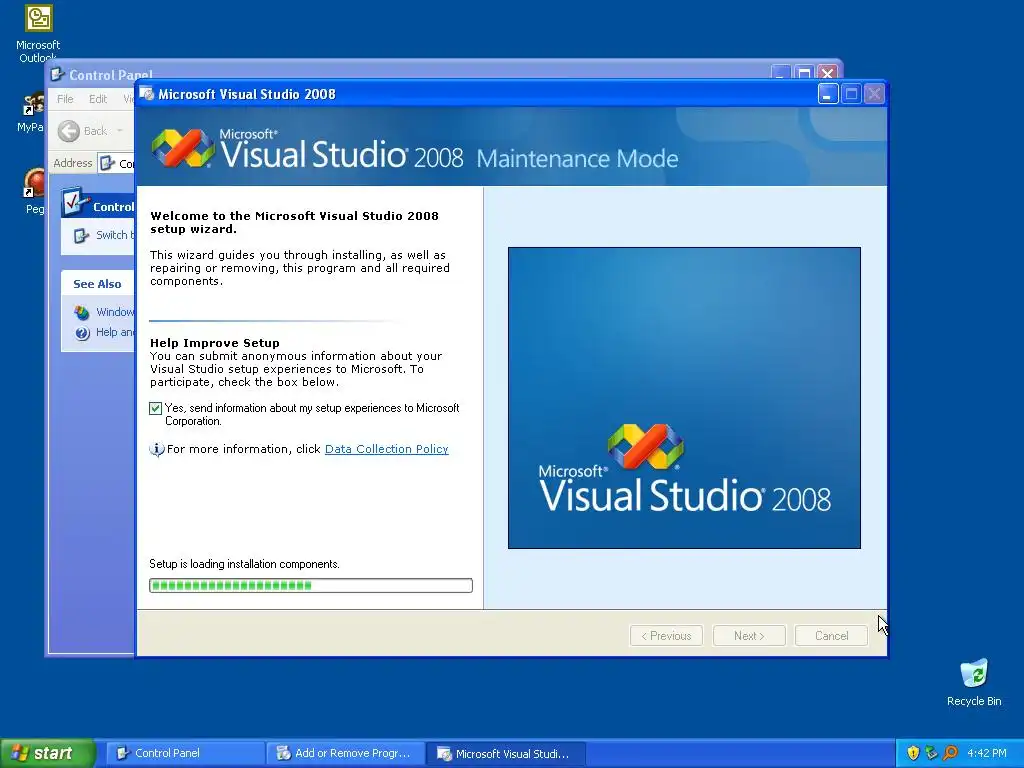Uncheck the send setup experiences checkbox
1024x768 pixels.
[155, 409]
